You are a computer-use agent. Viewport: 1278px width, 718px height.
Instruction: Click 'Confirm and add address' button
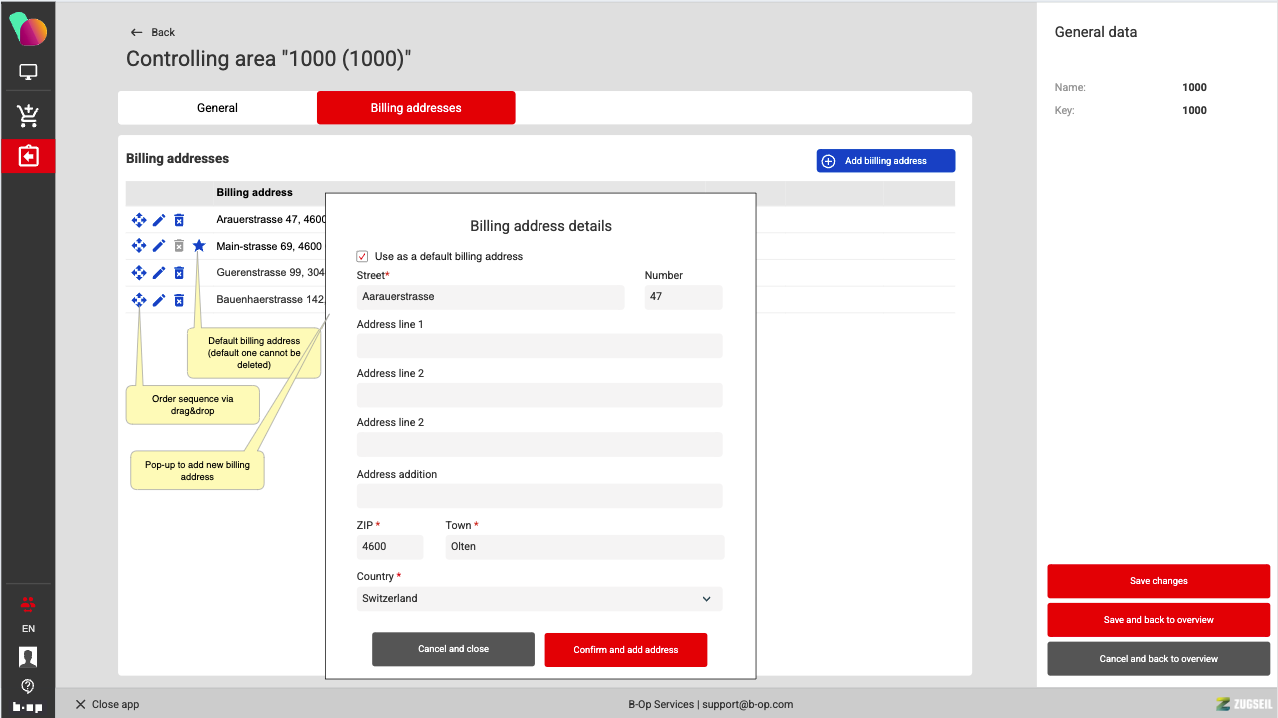pos(625,650)
